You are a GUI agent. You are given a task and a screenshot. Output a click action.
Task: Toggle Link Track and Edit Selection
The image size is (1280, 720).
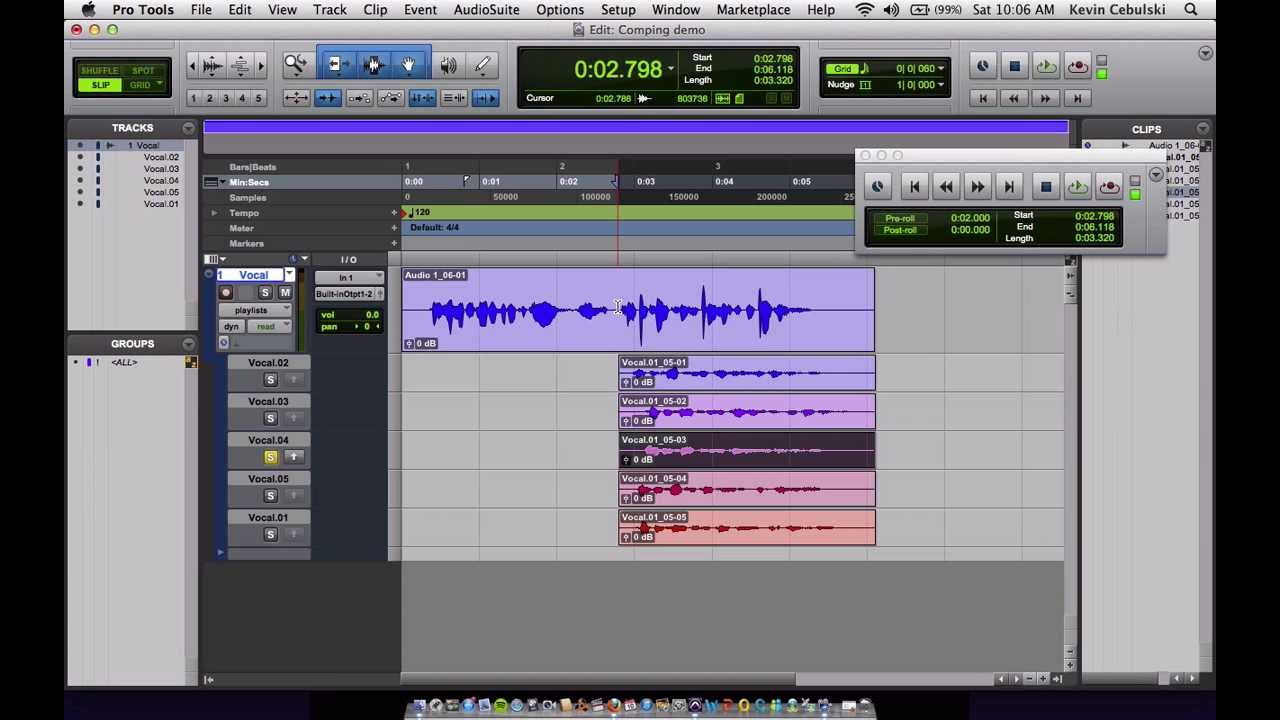tap(454, 98)
